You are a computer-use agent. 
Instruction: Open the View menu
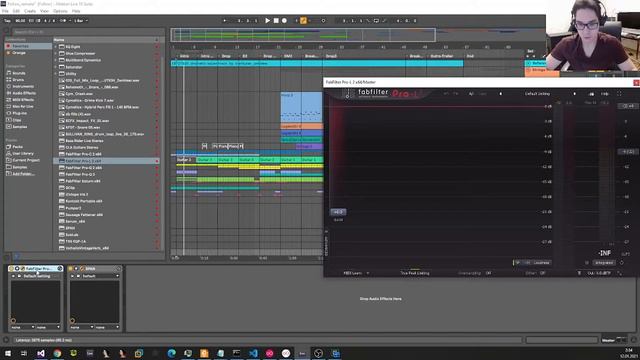[44, 11]
